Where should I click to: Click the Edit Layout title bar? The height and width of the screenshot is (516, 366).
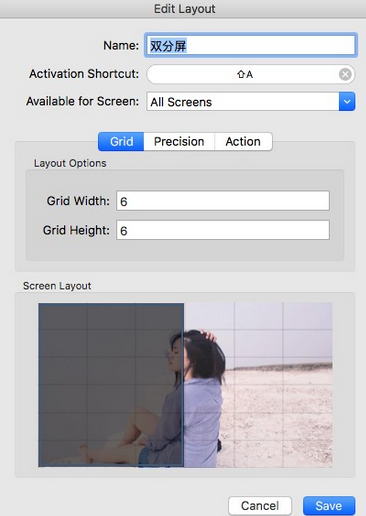183,9
